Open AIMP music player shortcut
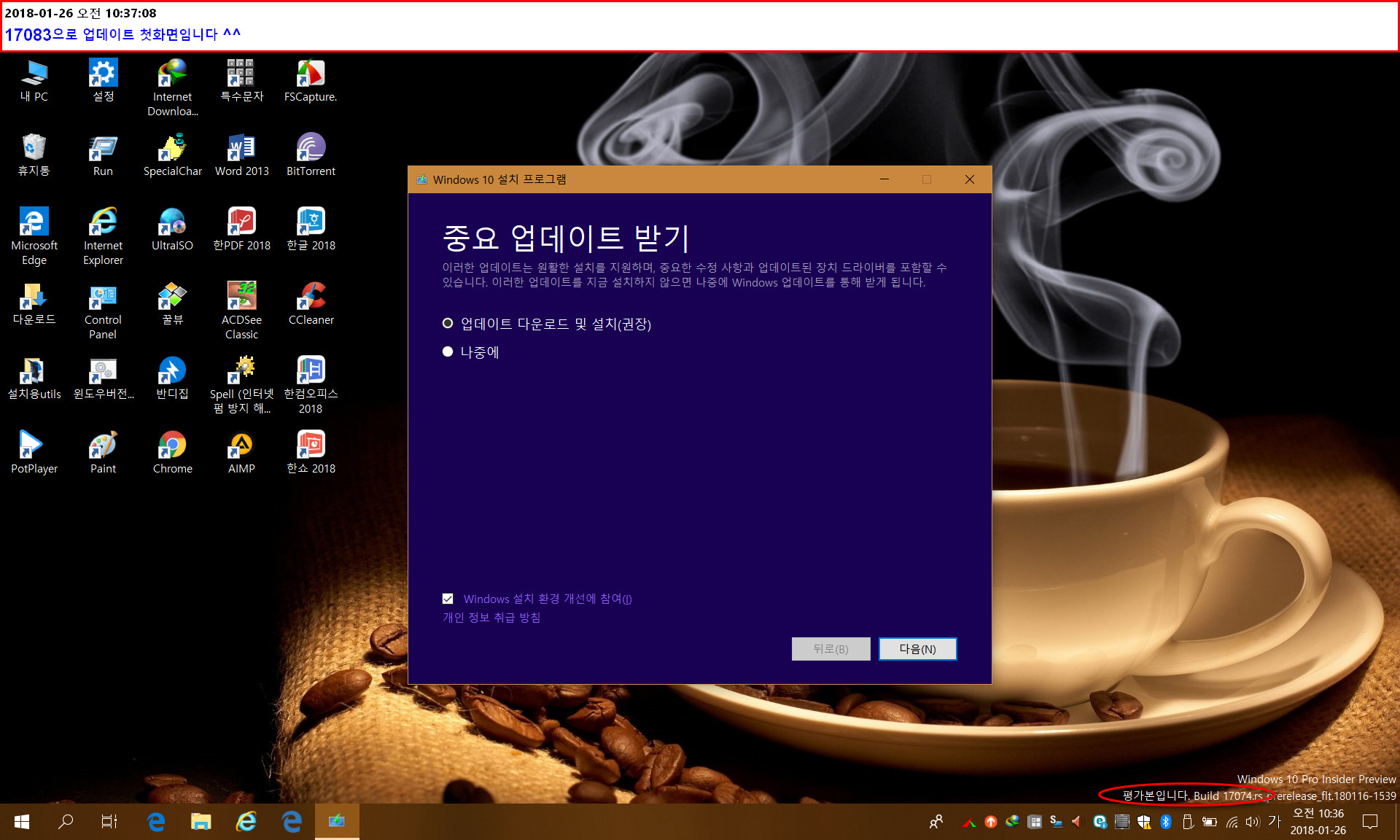Image resolution: width=1400 pixels, height=840 pixels. coord(241,452)
